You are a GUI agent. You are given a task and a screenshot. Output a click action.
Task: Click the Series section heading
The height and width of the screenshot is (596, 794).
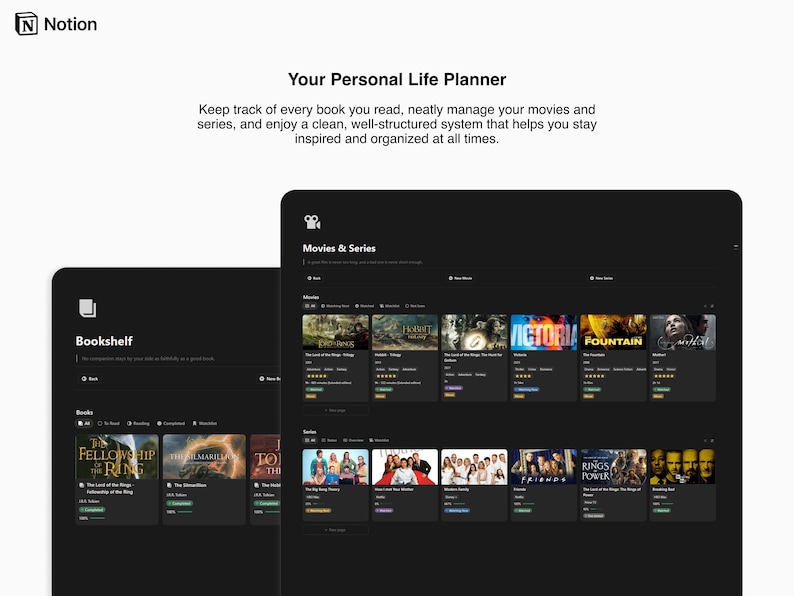click(x=309, y=432)
